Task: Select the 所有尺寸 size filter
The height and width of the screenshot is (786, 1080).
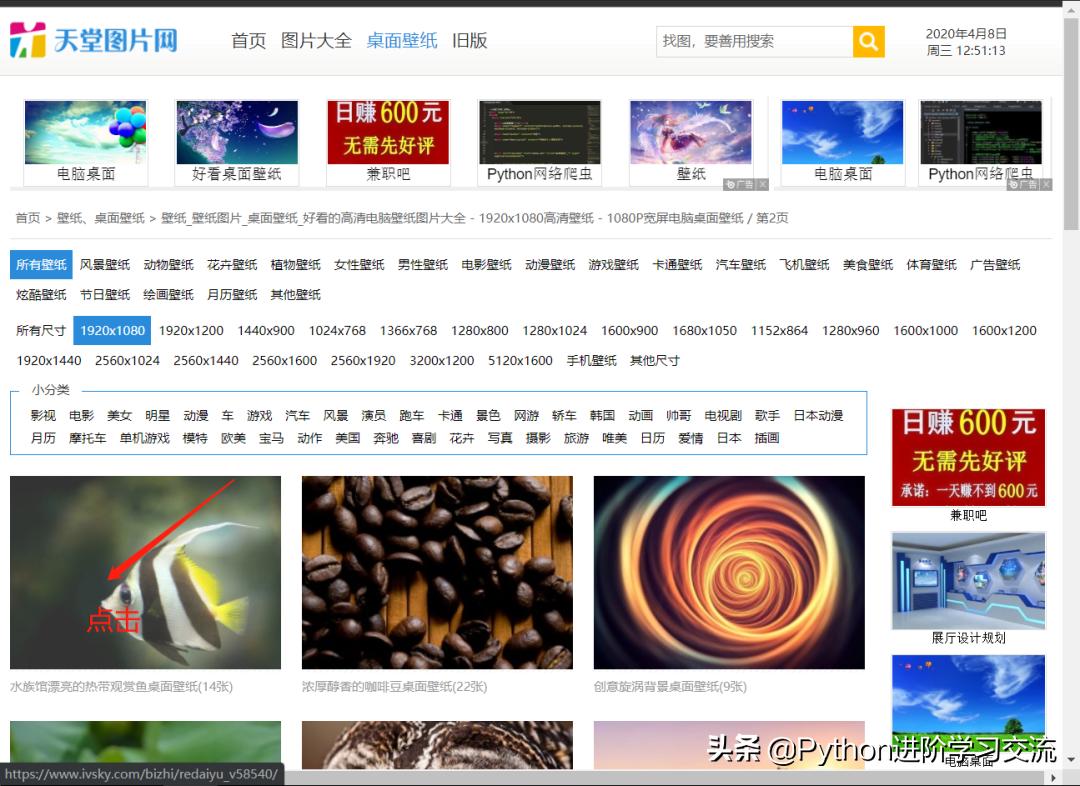Action: (x=41, y=330)
